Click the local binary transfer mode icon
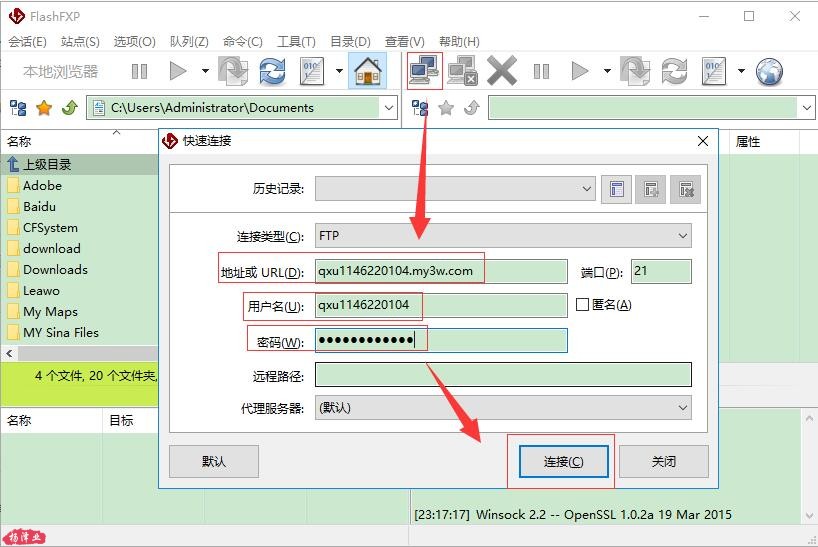Viewport: 818px width, 547px height. point(312,71)
